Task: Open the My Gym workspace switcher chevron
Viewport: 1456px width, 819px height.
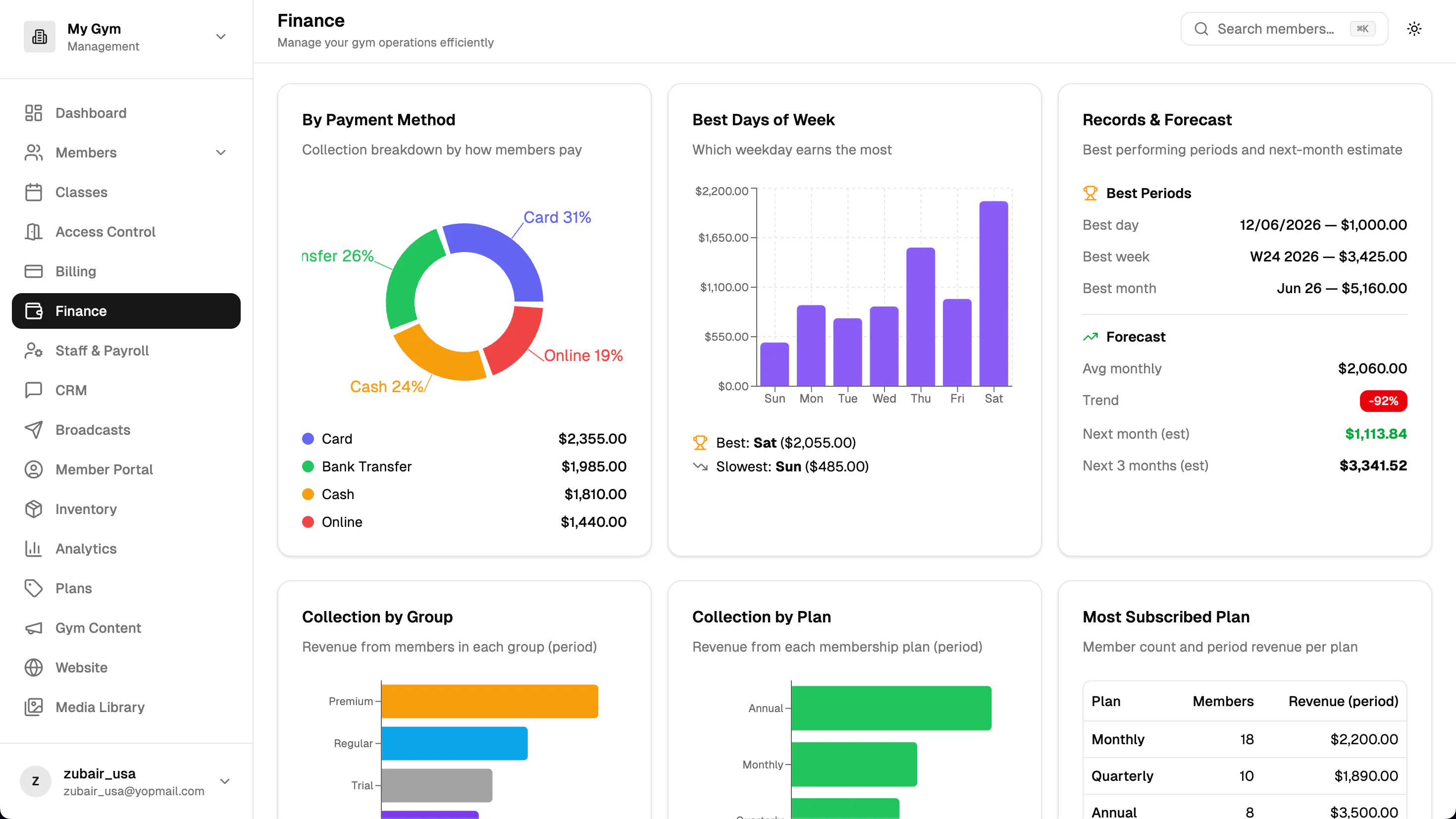Action: [221, 37]
